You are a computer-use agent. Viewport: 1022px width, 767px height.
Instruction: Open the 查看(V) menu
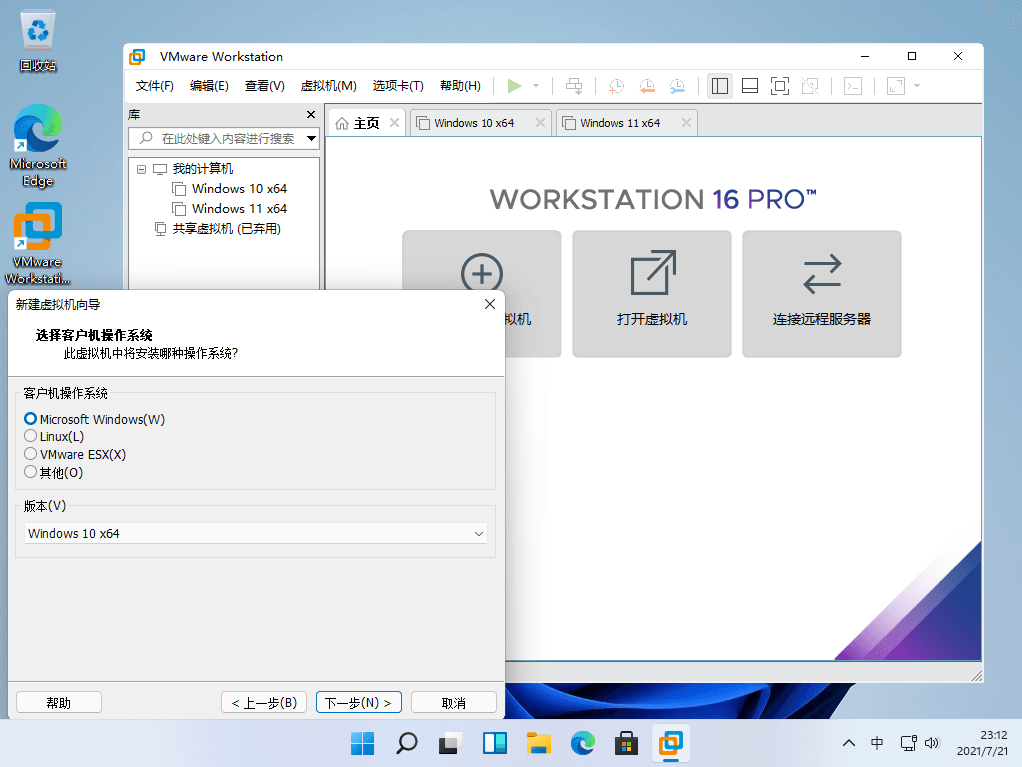pos(265,86)
